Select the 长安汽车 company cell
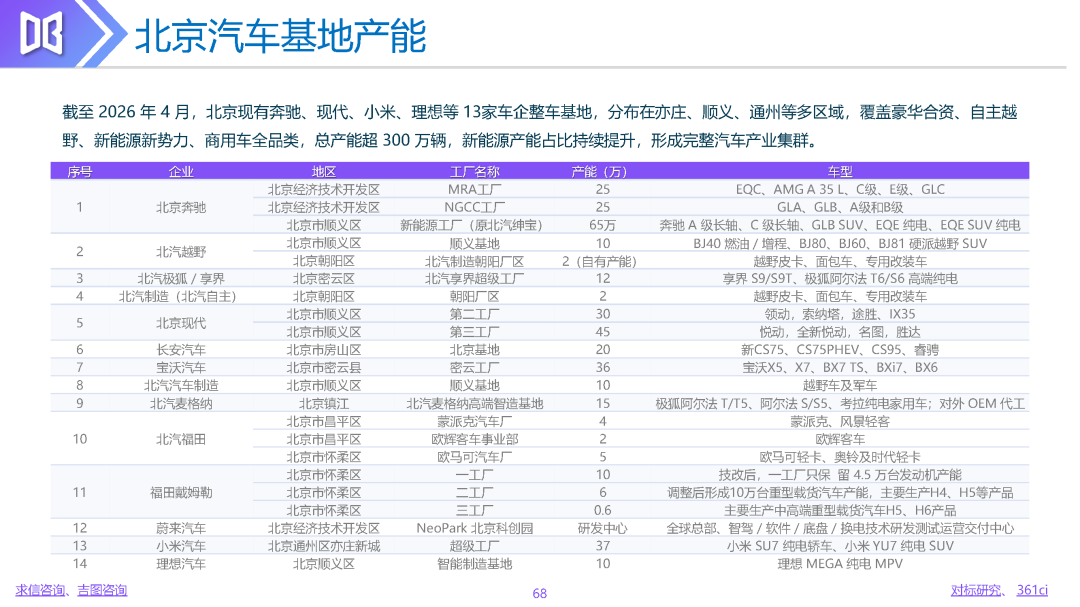This screenshot has width=1080, height=607. [x=181, y=350]
